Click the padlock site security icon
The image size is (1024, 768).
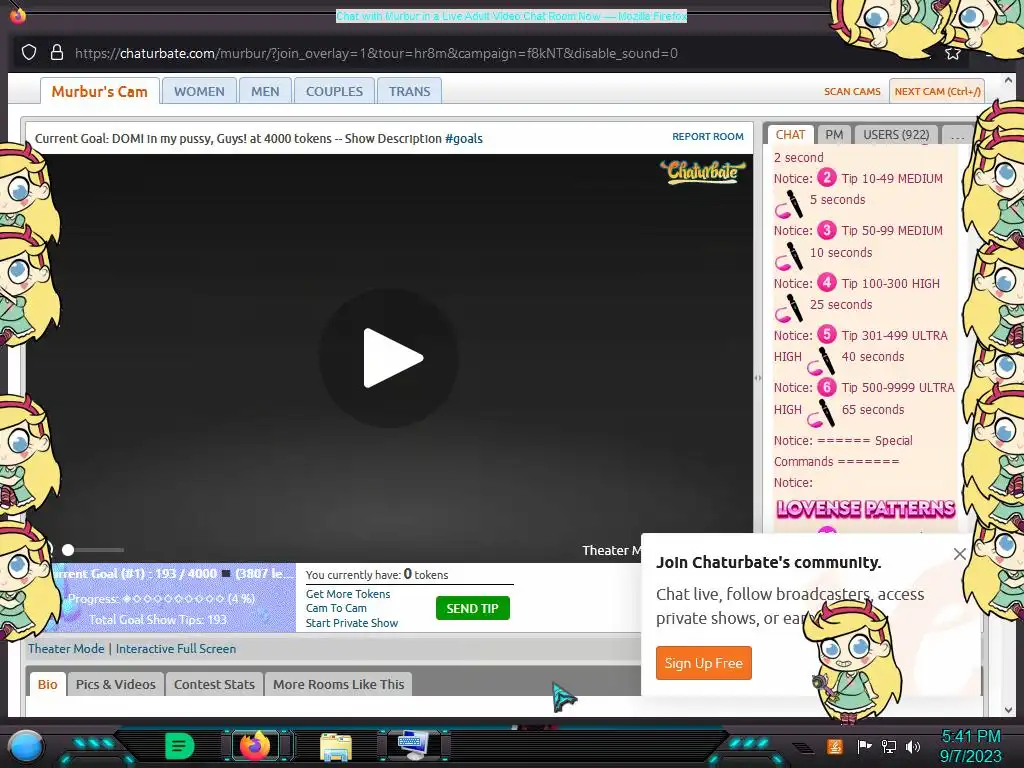point(57,53)
